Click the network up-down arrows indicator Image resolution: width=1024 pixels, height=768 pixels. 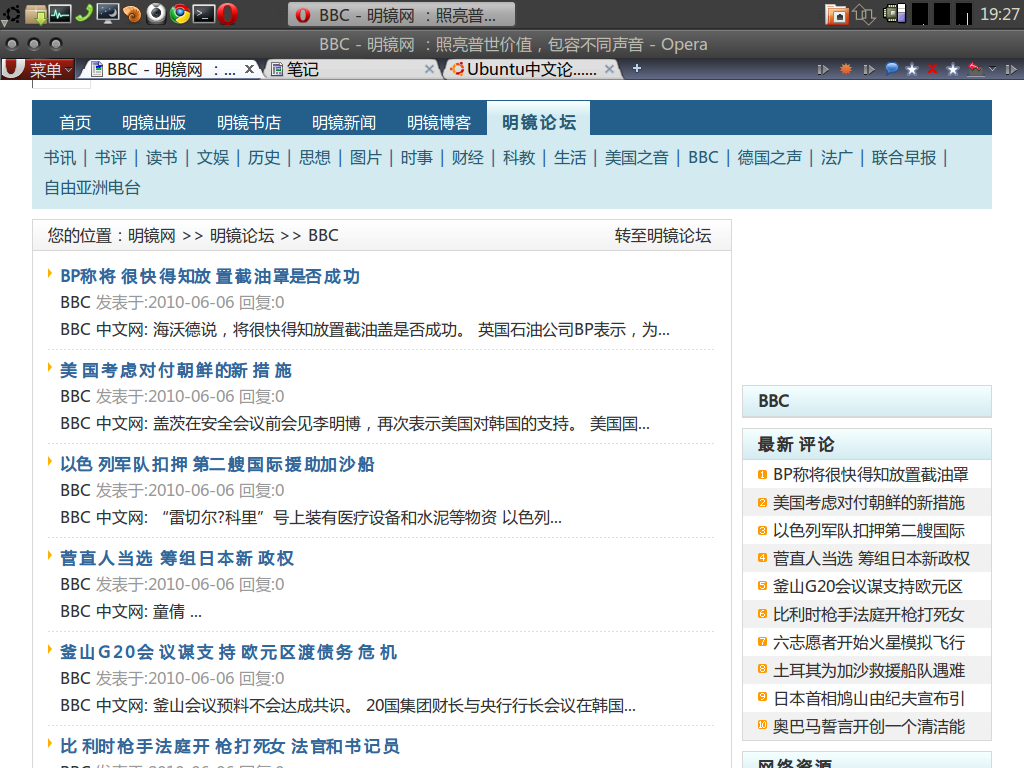pos(864,14)
